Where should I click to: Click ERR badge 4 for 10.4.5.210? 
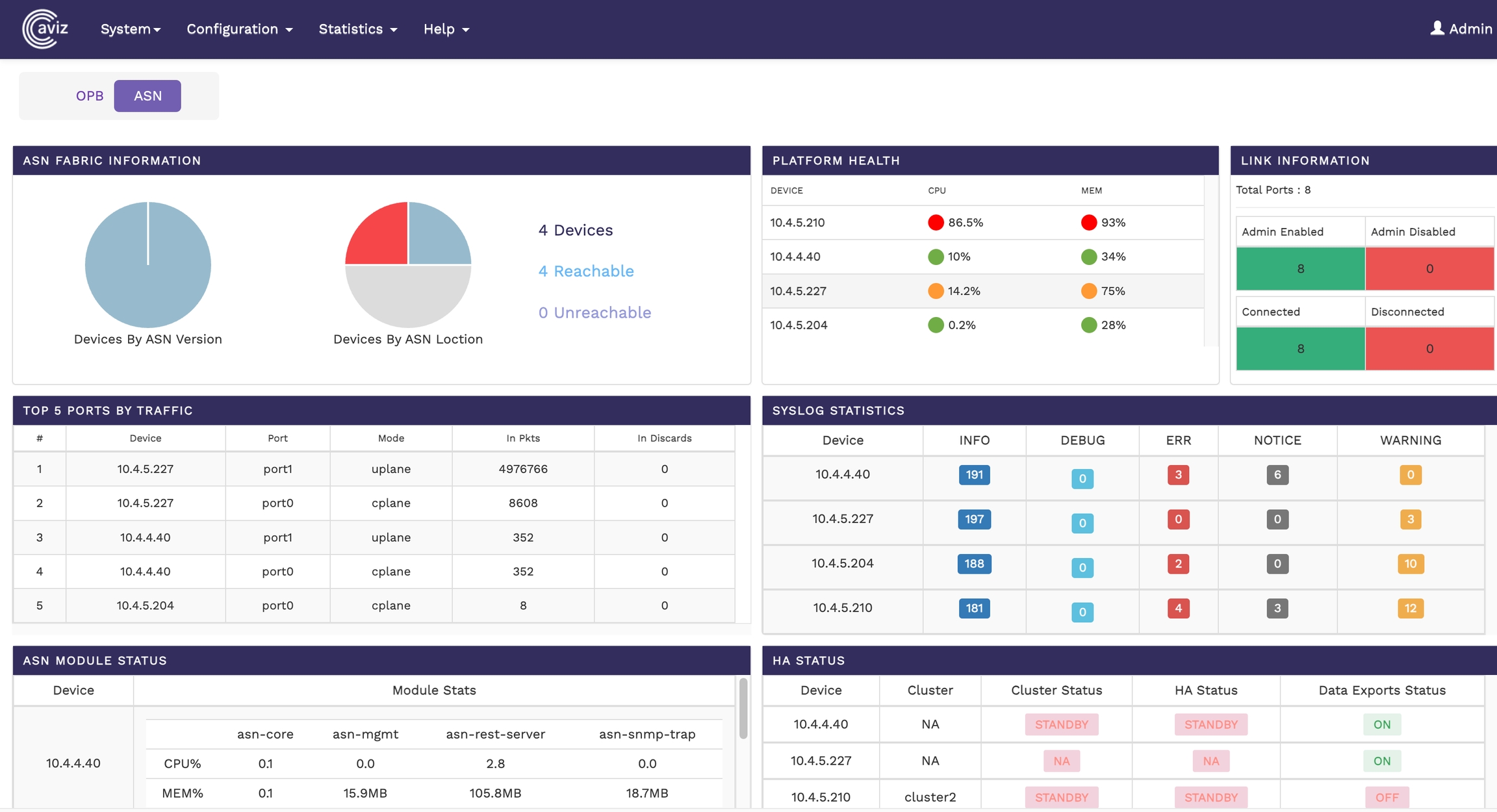click(x=1178, y=608)
